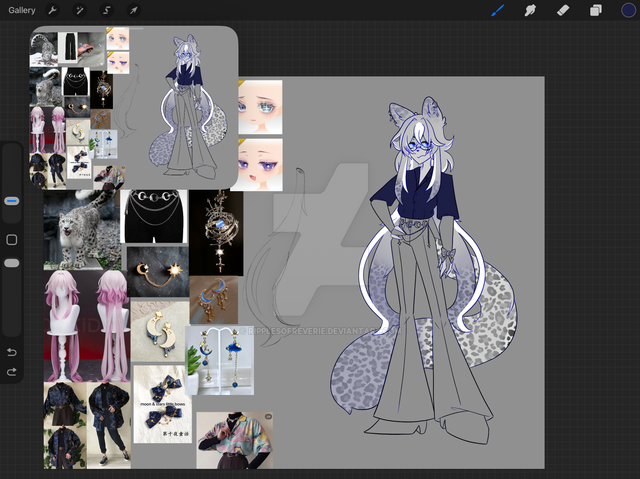Screen dimensions: 640x479
Task: Click the gray brush opacity slider handle
Action: coord(12,263)
